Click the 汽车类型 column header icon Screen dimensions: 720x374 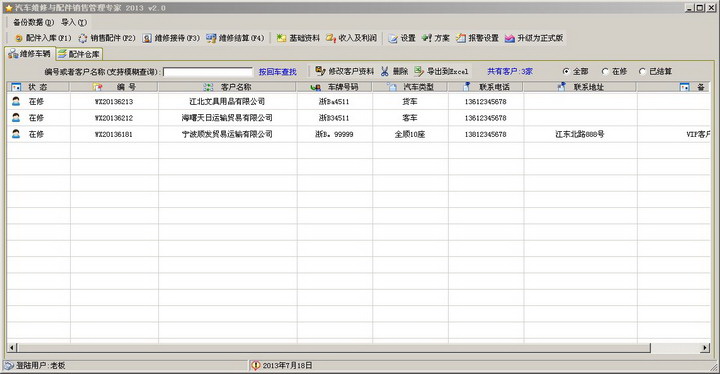[392, 87]
